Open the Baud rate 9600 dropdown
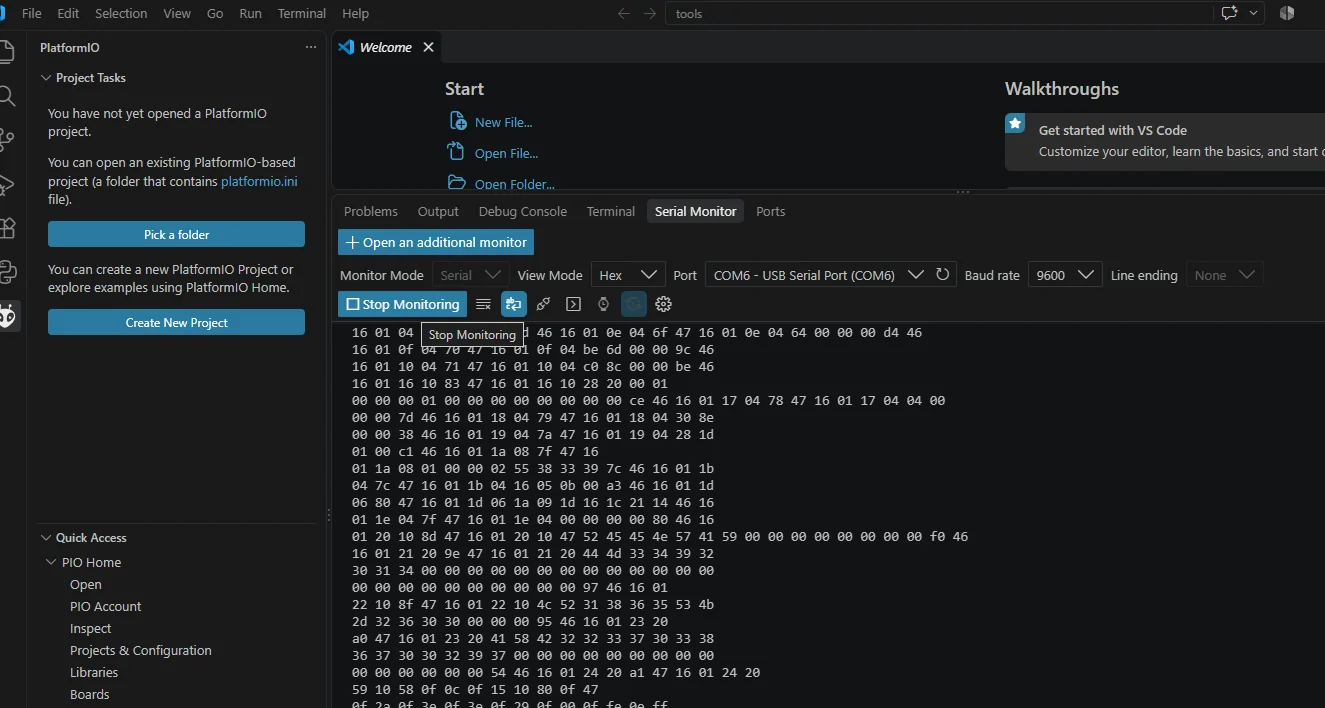 click(1065, 275)
